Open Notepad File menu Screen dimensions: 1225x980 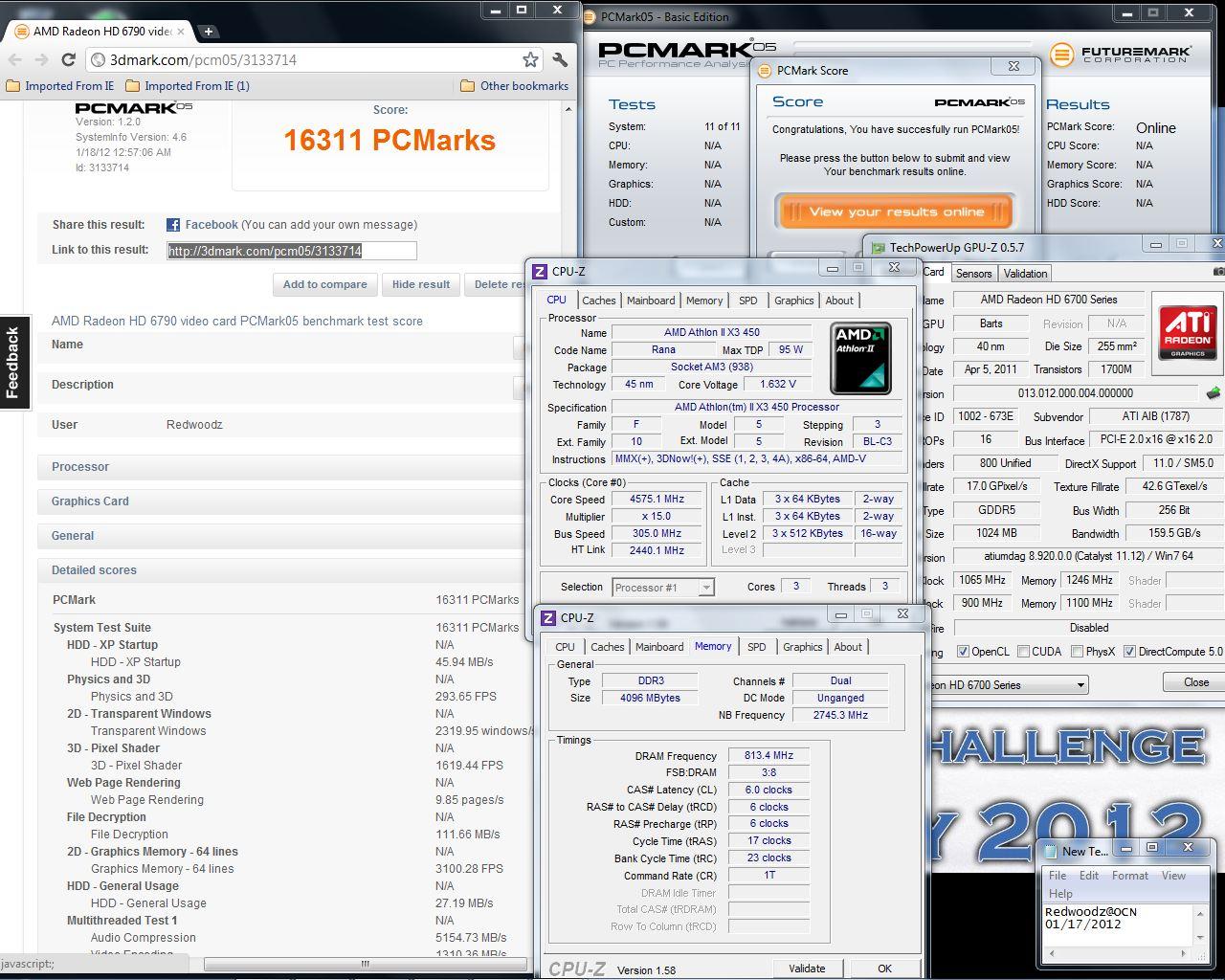pyautogui.click(x=1058, y=876)
